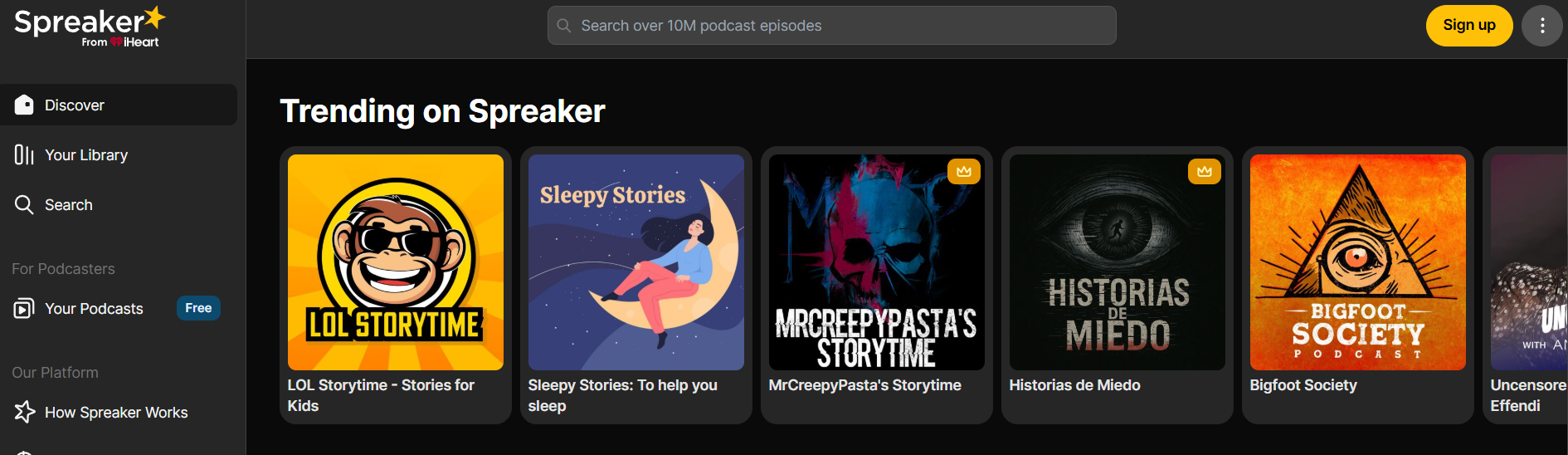The width and height of the screenshot is (1568, 455).
Task: Click 'Historias de Miedo' title text
Action: click(1075, 385)
